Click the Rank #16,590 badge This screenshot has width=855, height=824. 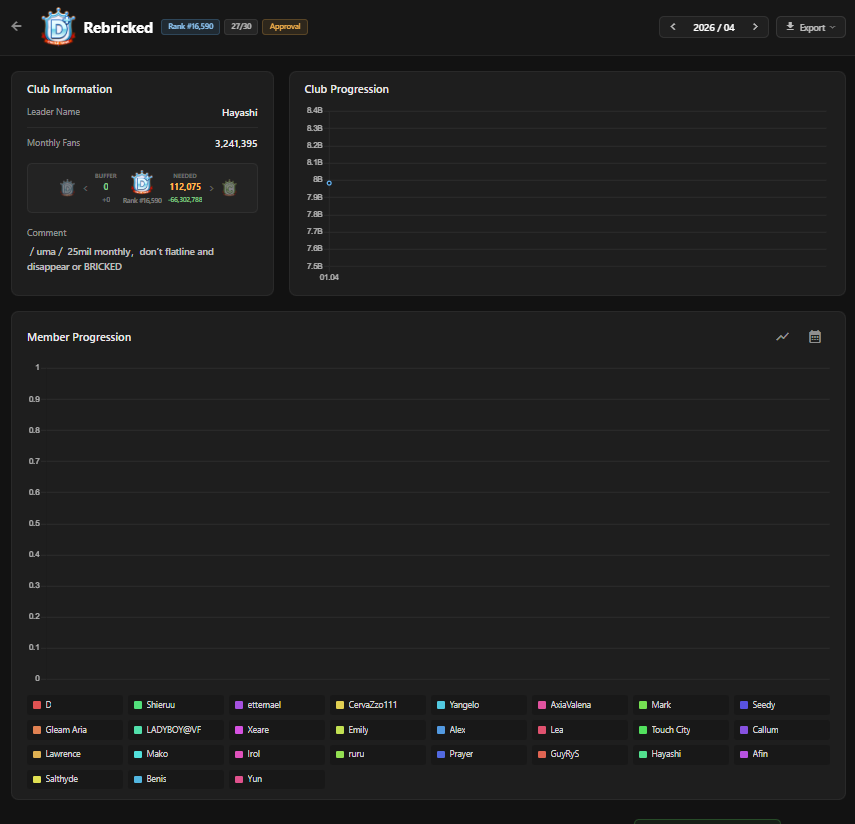click(x=190, y=27)
